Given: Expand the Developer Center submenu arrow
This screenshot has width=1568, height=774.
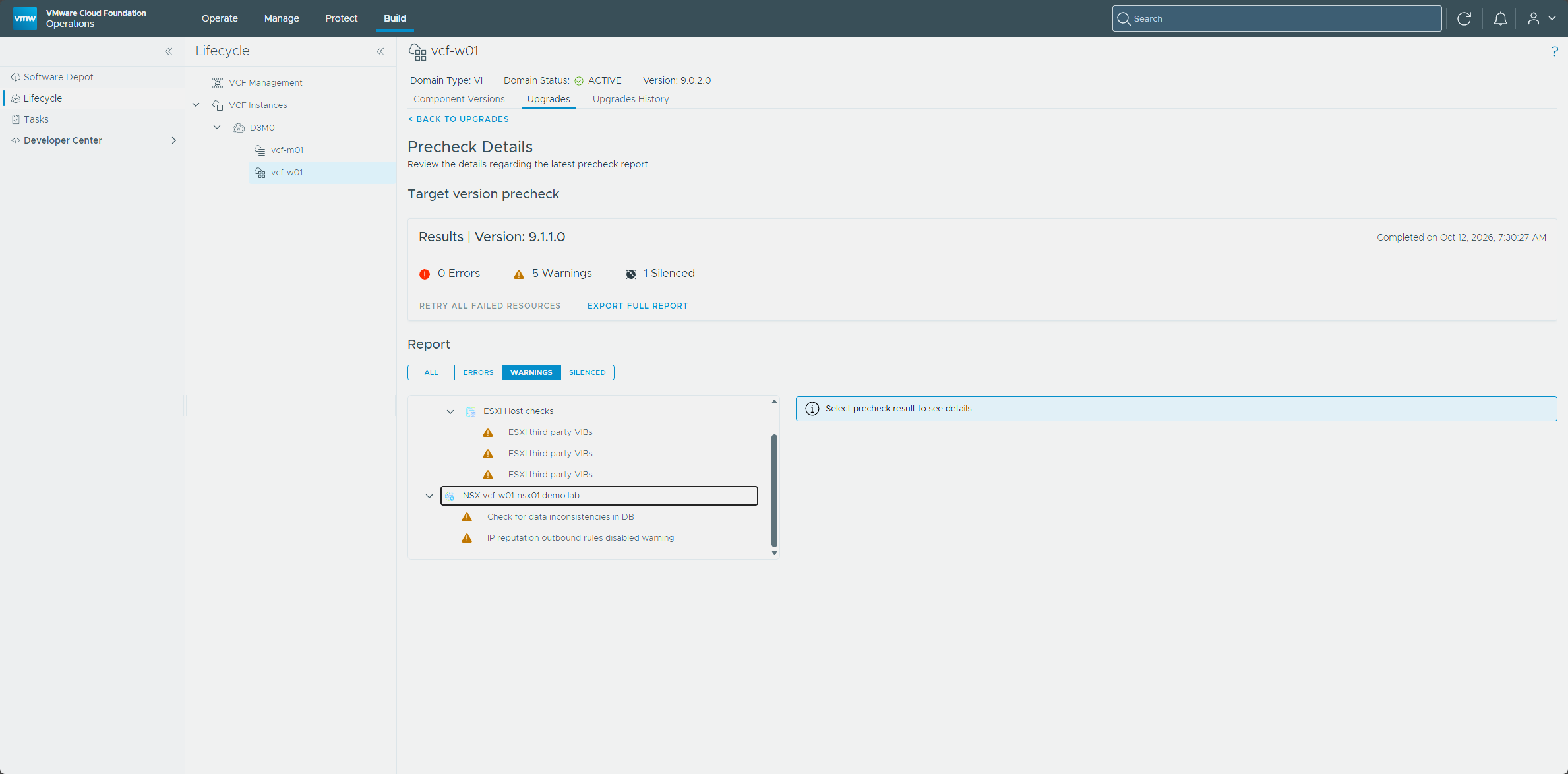Looking at the screenshot, I should 173,140.
